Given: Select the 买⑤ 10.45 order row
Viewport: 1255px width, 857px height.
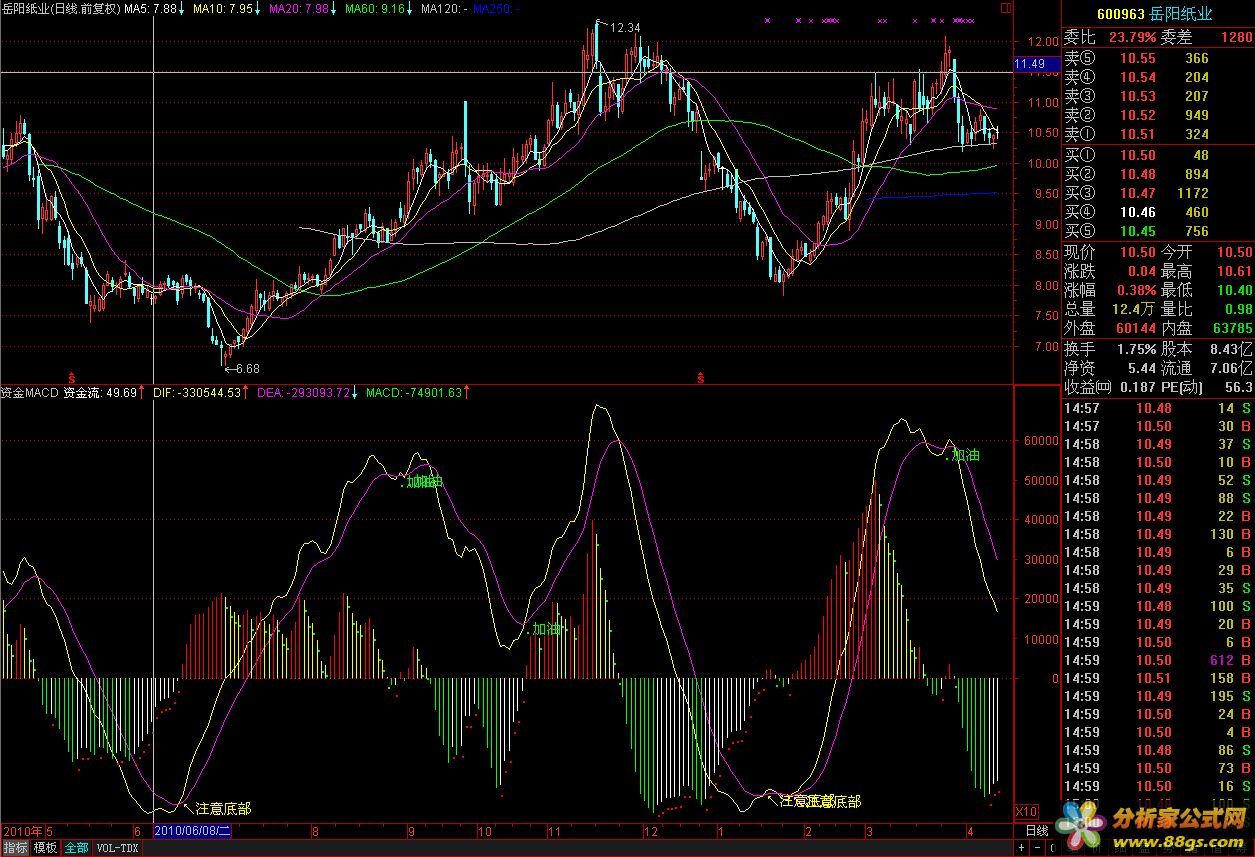Looking at the screenshot, I should [x=1157, y=231].
